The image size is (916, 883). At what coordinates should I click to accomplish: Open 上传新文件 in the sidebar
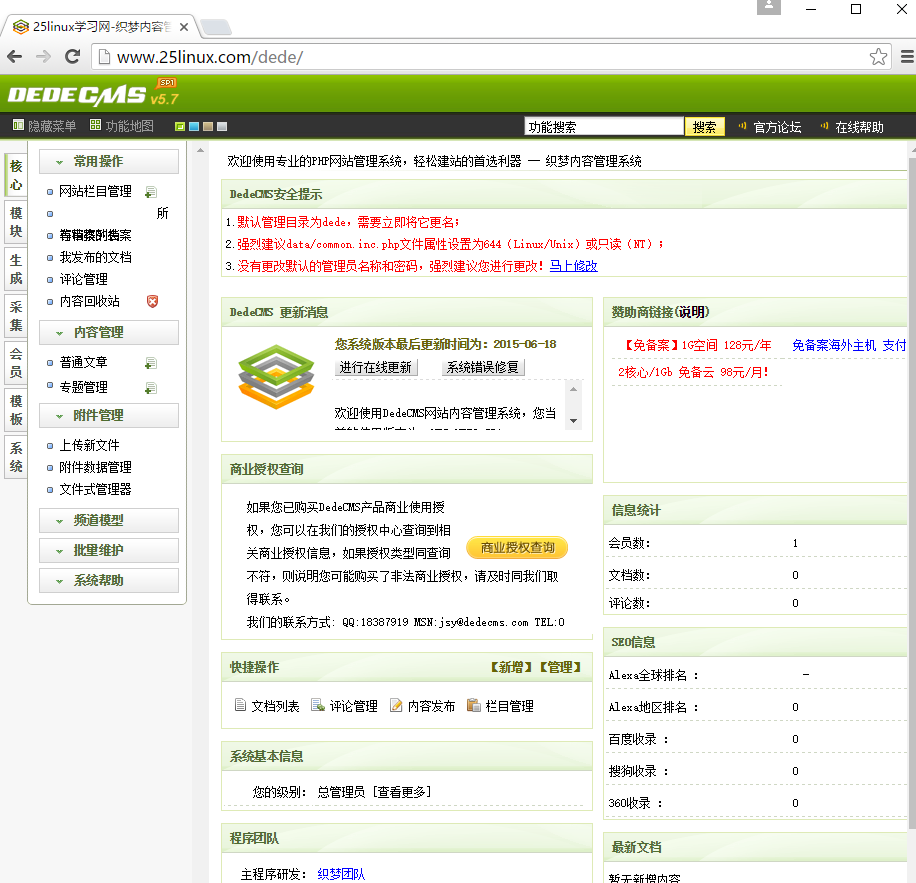89,446
